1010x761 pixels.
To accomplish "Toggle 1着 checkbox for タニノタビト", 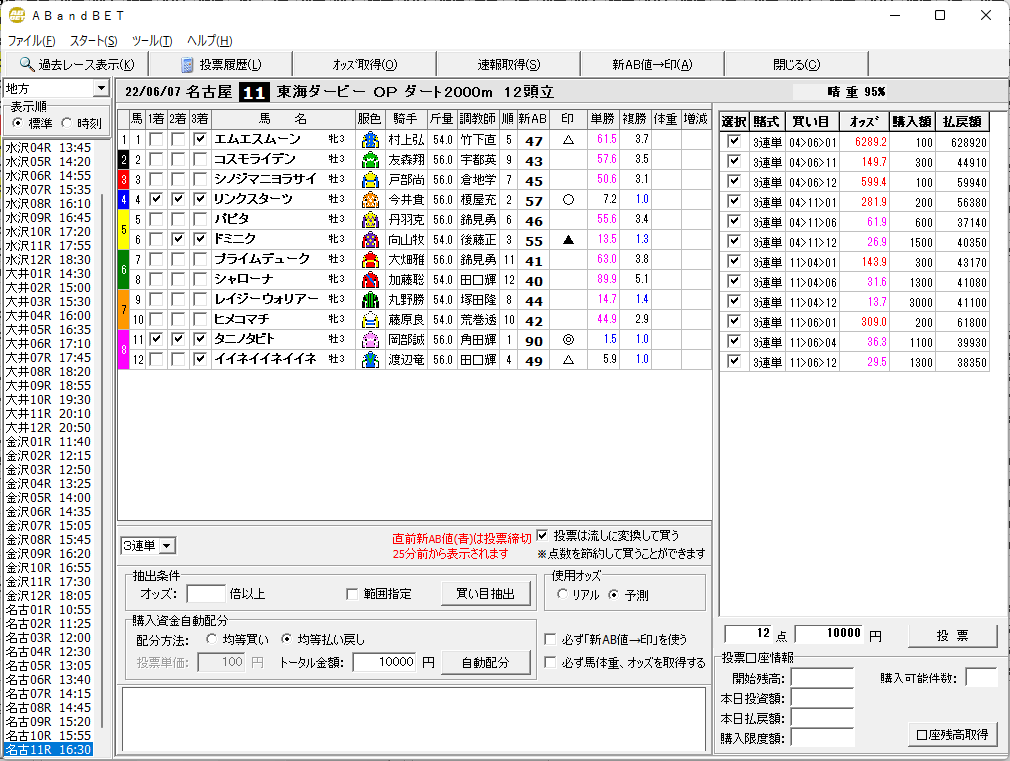I will click(156, 339).
